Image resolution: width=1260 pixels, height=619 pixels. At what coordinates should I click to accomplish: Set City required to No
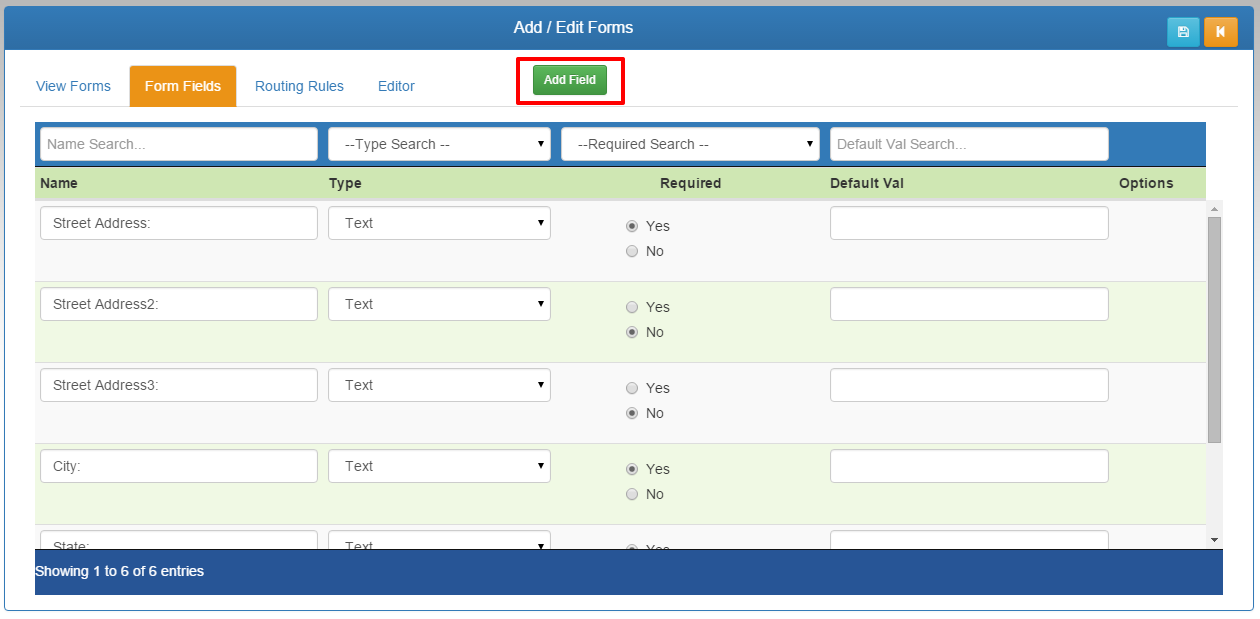632,494
